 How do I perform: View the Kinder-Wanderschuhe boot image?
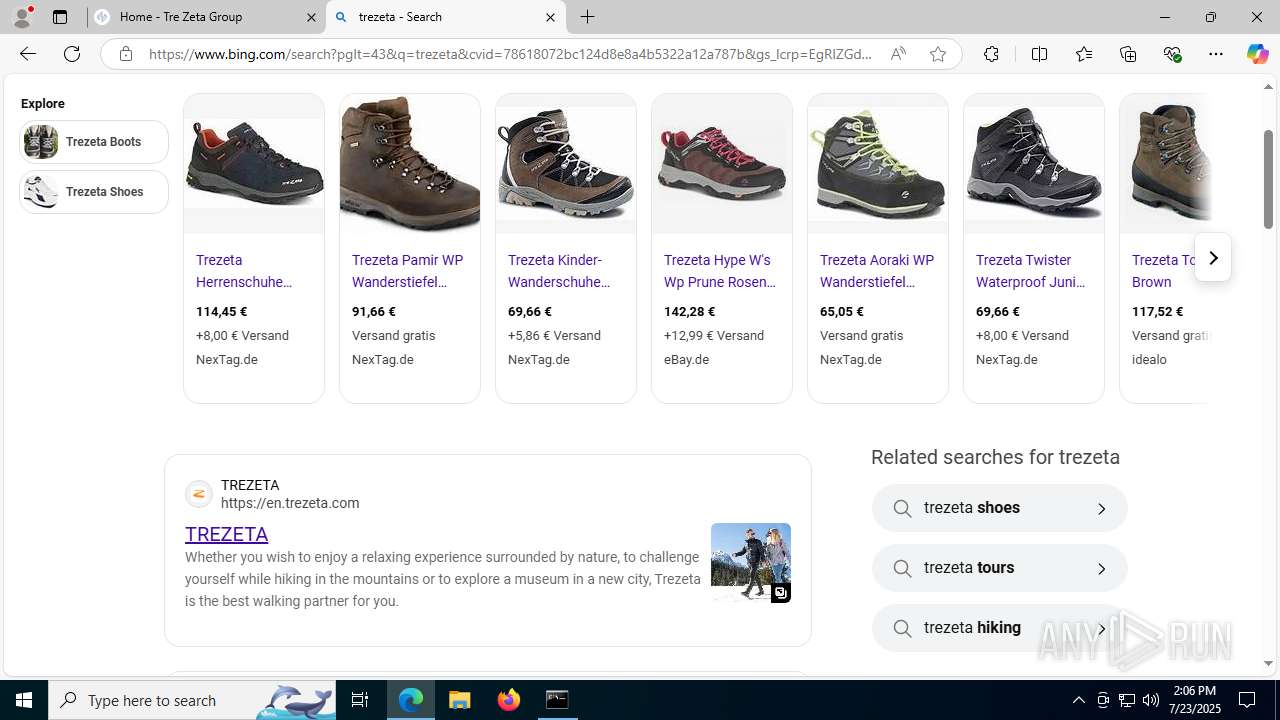point(566,164)
